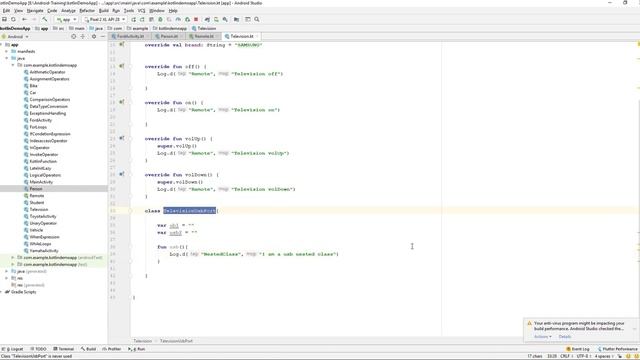Screen dimensions: 640x360
Task: Click the red Stop button icon
Action: pyautogui.click(x=196, y=19)
